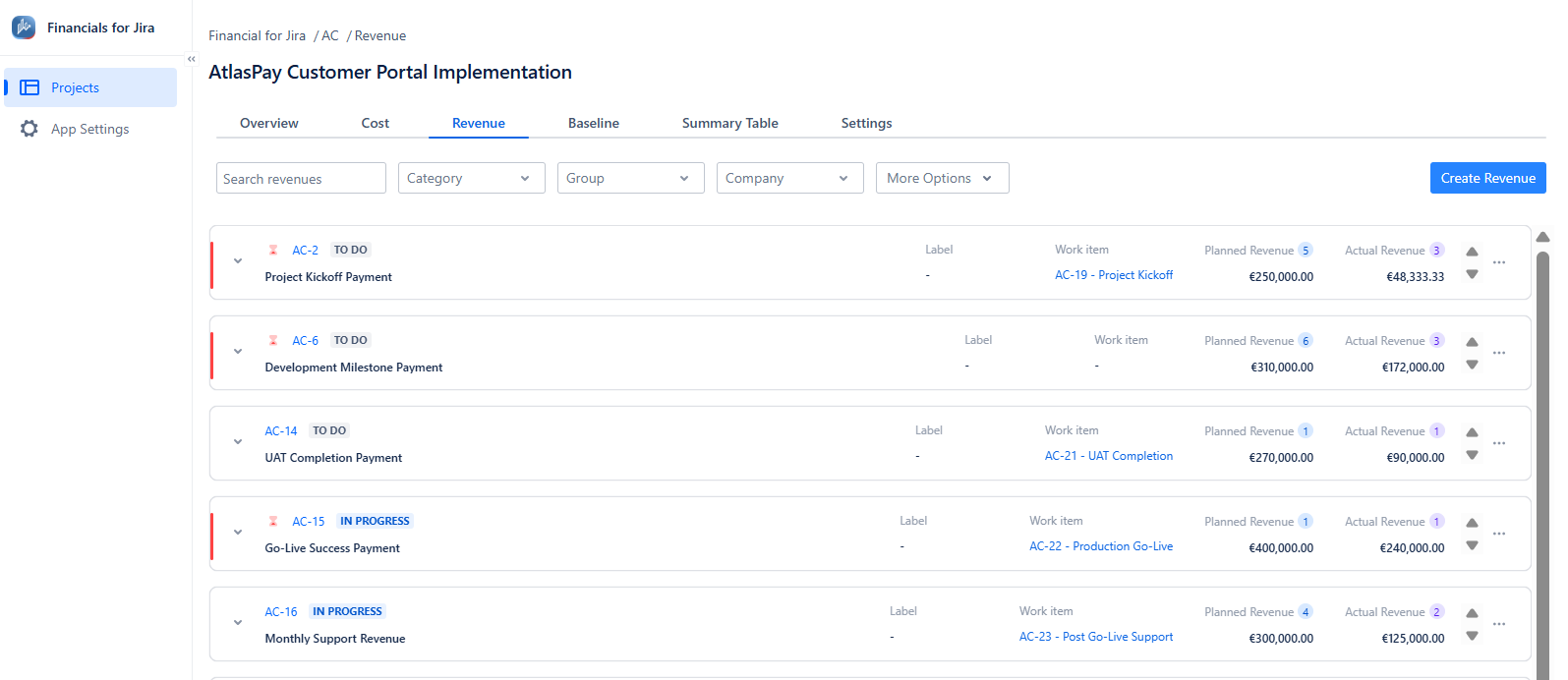Open the AC-15 issue link

point(309,522)
